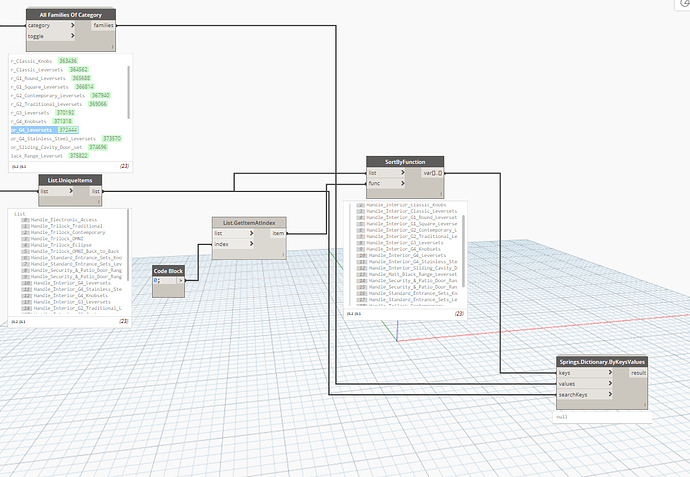Click the UniqueItems preview scrollbar
The image size is (690, 477).
pos(128,245)
